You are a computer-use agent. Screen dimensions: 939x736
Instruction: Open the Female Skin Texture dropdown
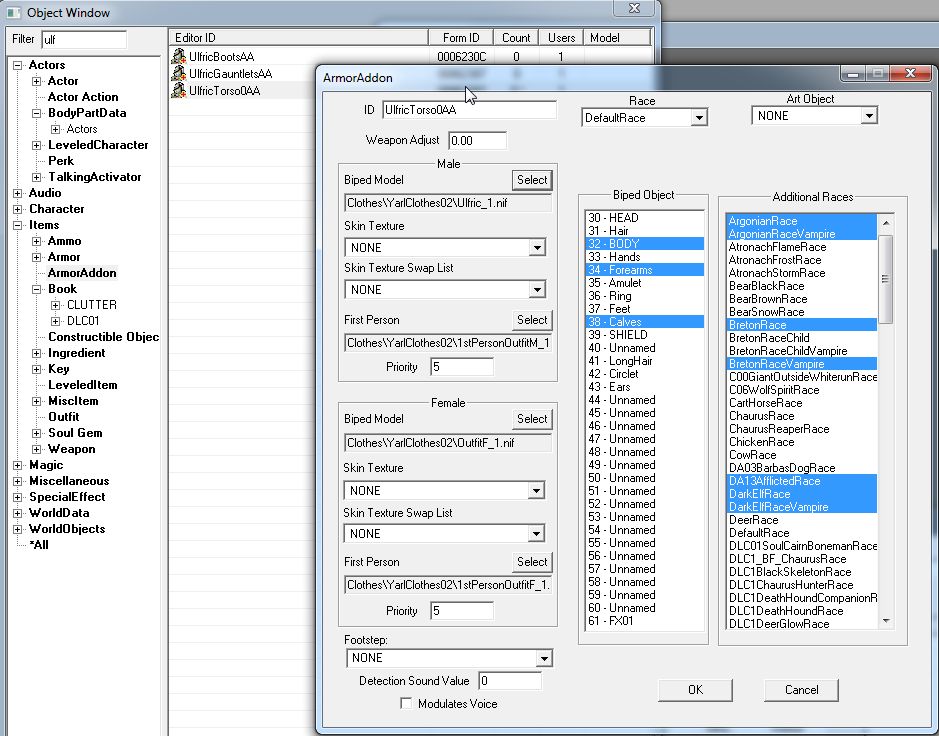[x=536, y=491]
